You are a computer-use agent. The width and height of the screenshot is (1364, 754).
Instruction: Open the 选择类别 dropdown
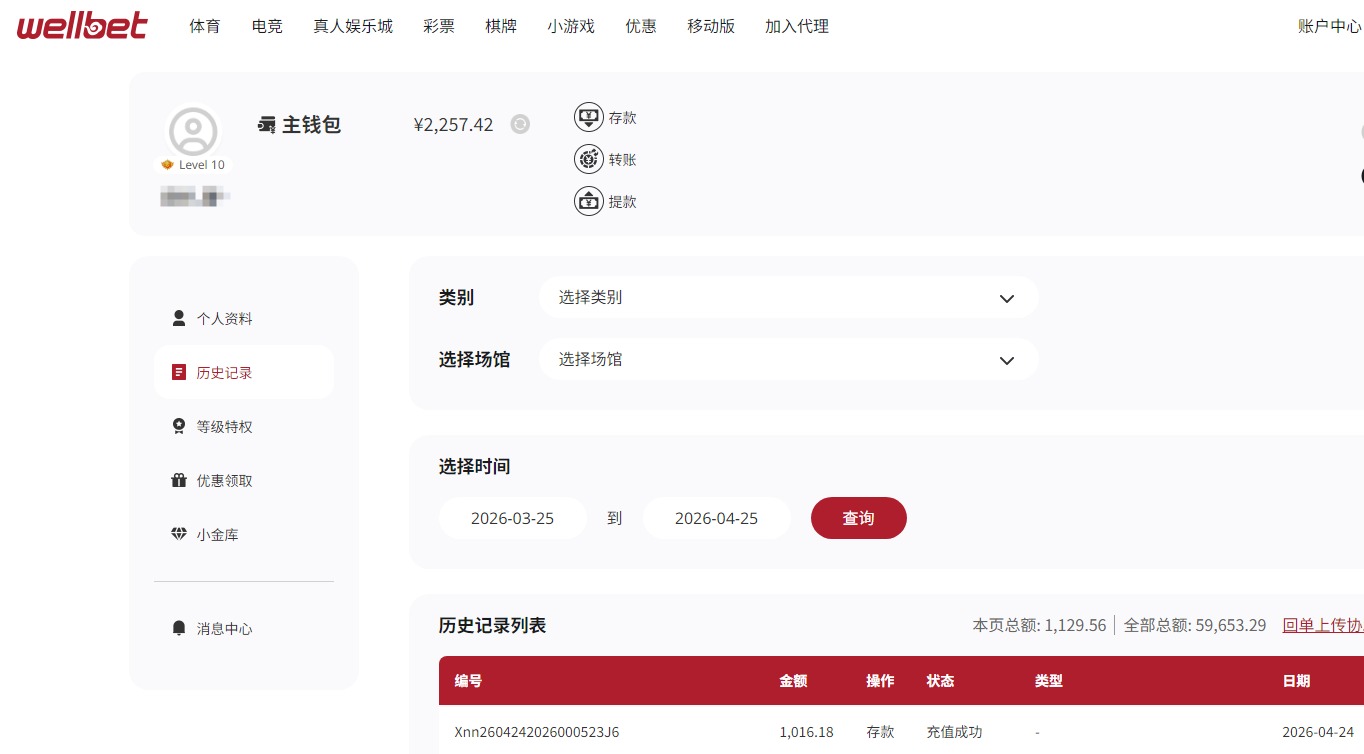pyautogui.click(x=788, y=297)
